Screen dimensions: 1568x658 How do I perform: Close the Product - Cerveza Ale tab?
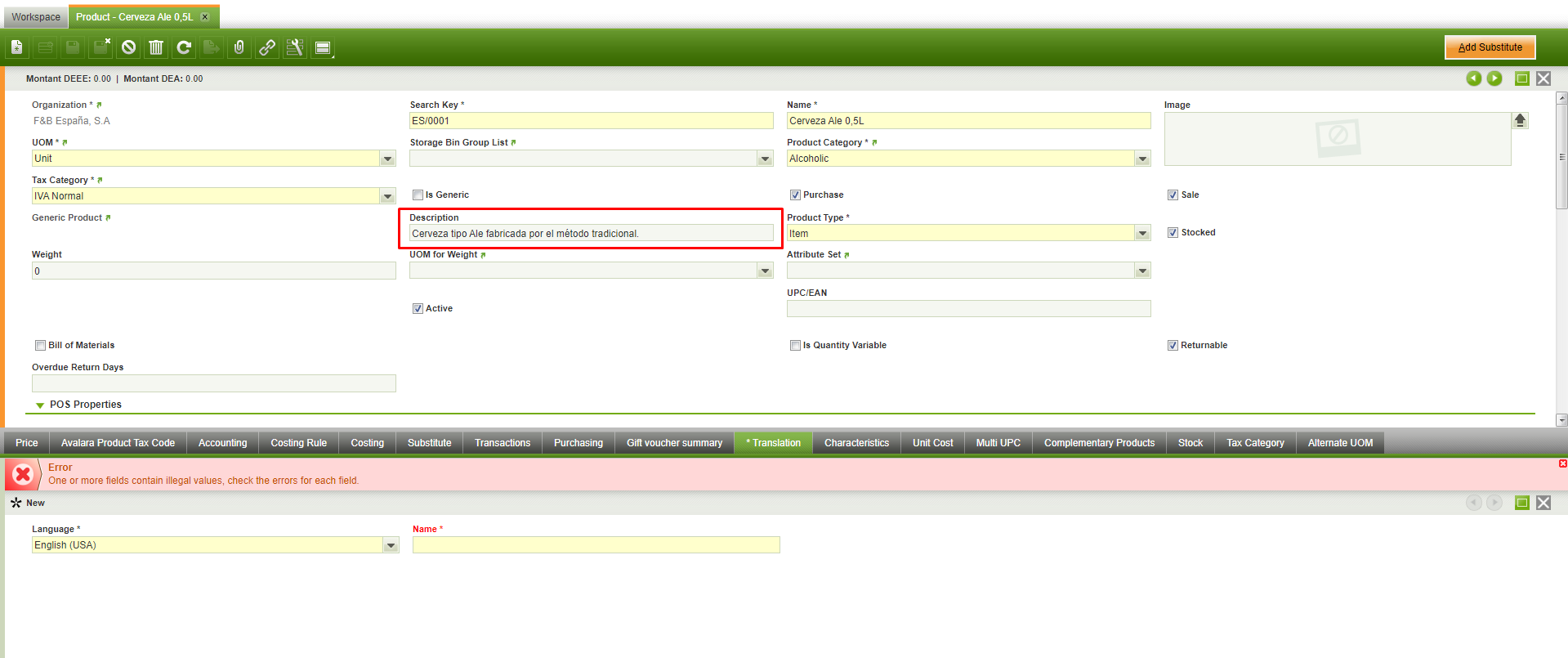pos(205,16)
